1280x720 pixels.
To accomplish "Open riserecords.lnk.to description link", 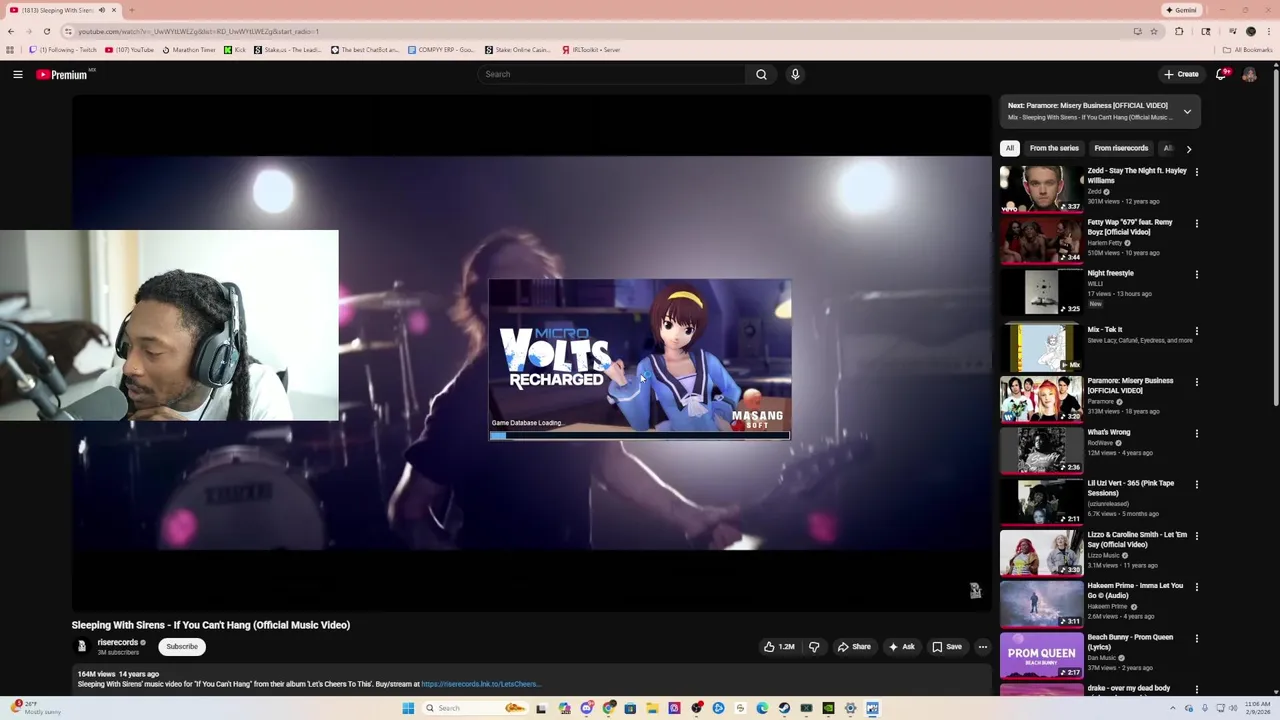I will pyautogui.click(x=481, y=684).
